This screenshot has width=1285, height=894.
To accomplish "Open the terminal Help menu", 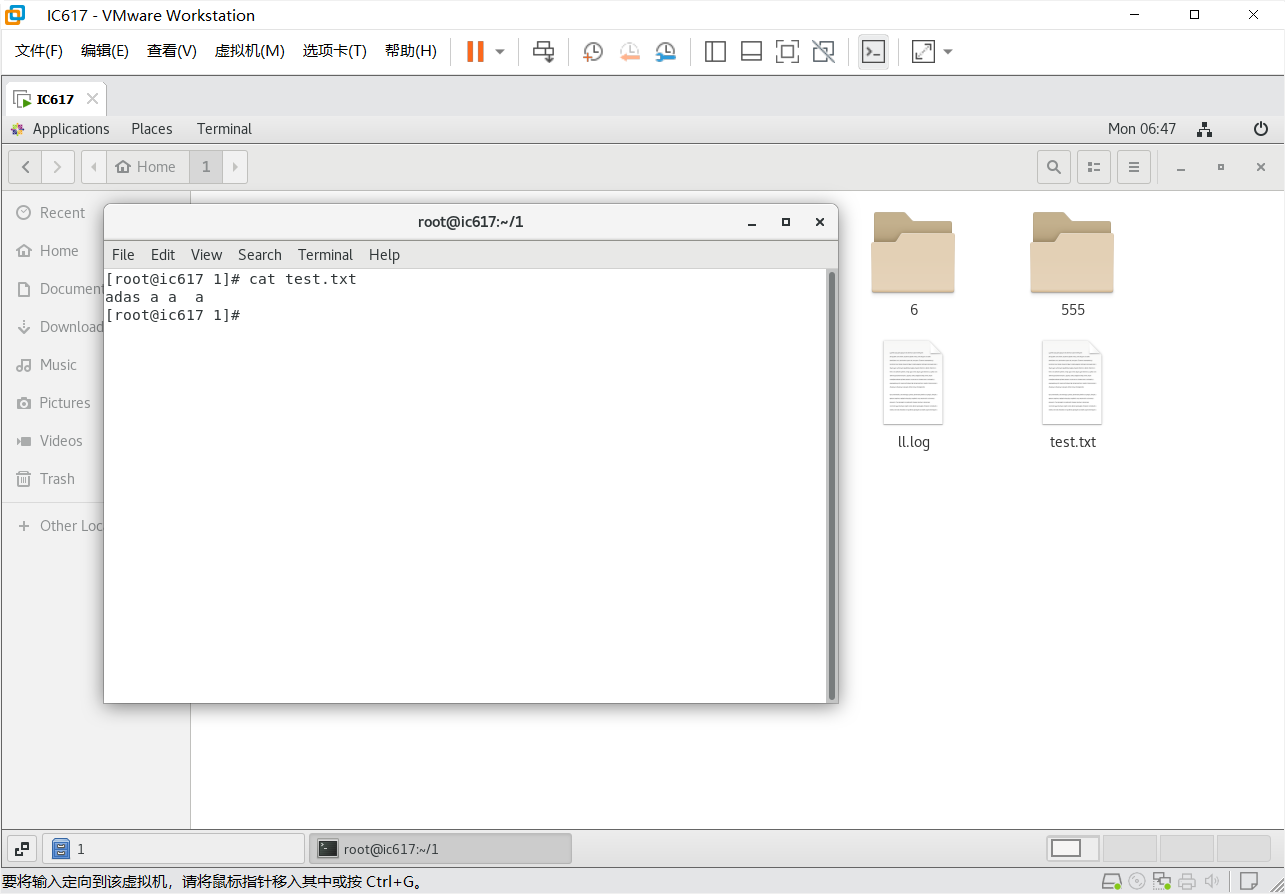I will 384,255.
